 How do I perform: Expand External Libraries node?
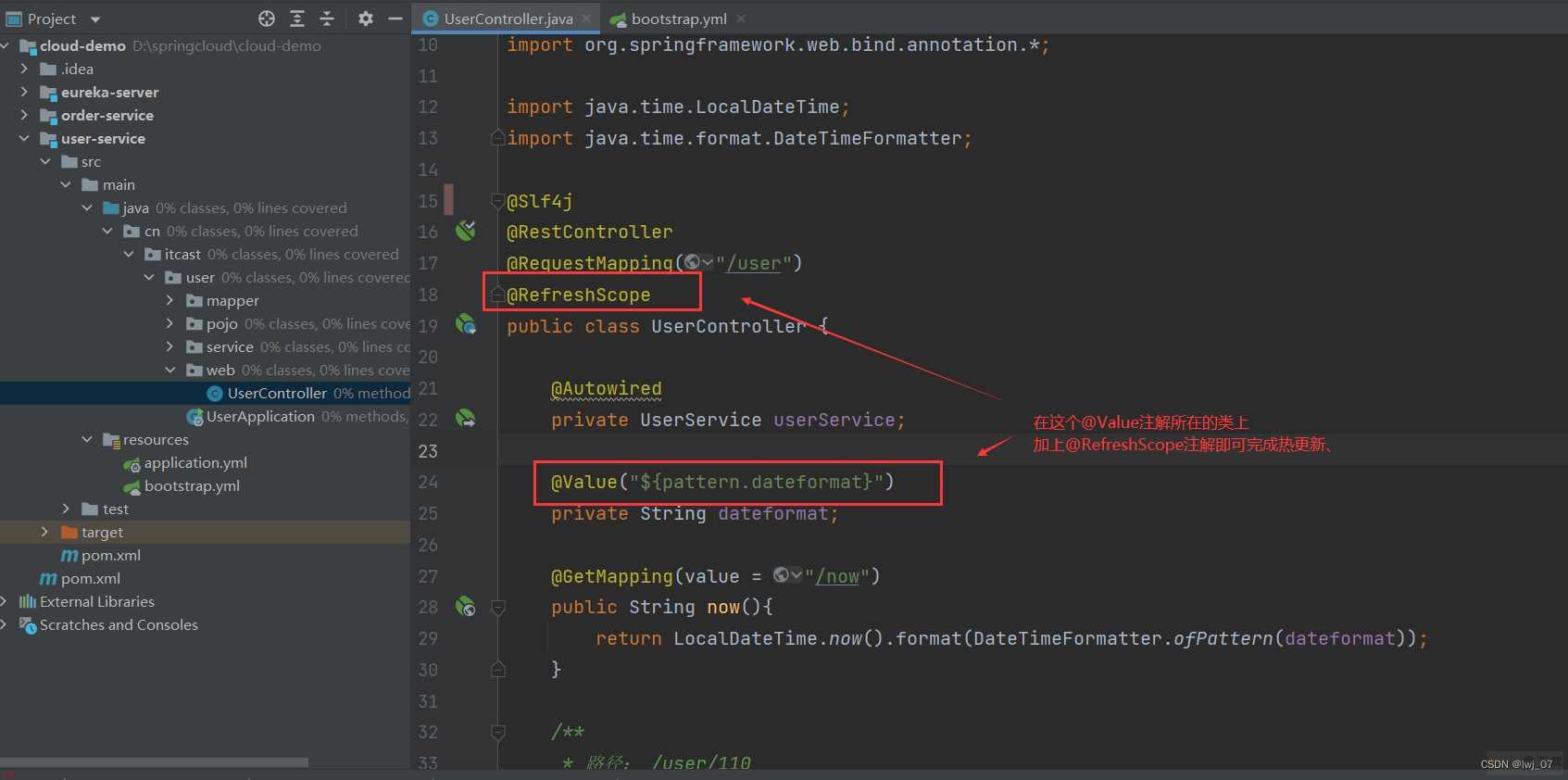6,601
